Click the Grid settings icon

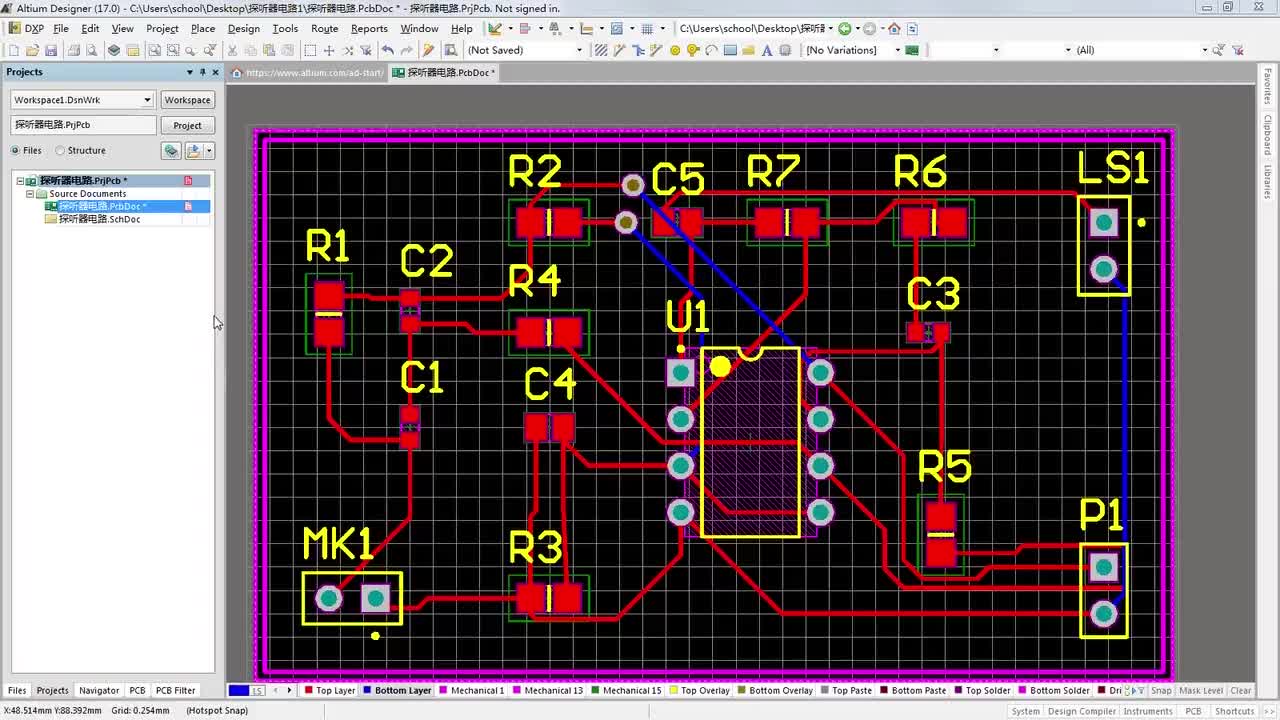pyautogui.click(x=647, y=28)
